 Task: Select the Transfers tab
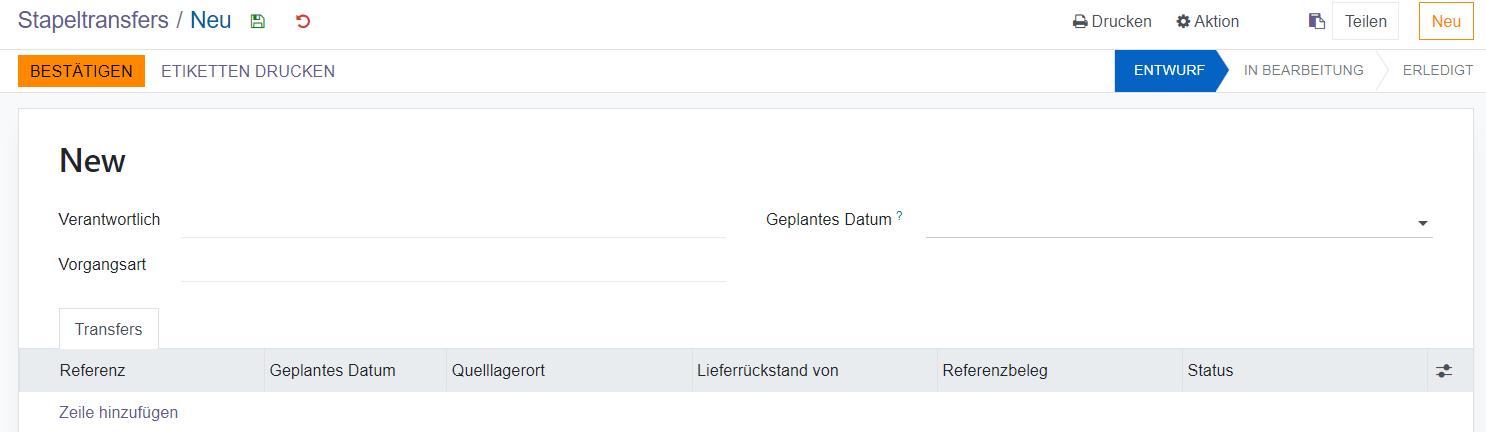[109, 329]
